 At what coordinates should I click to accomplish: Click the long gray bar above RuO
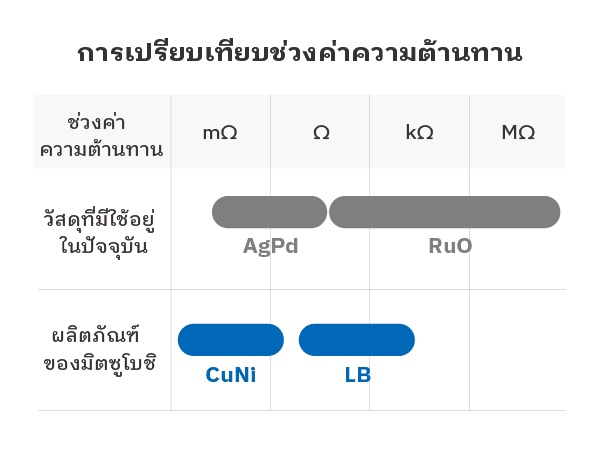[444, 212]
